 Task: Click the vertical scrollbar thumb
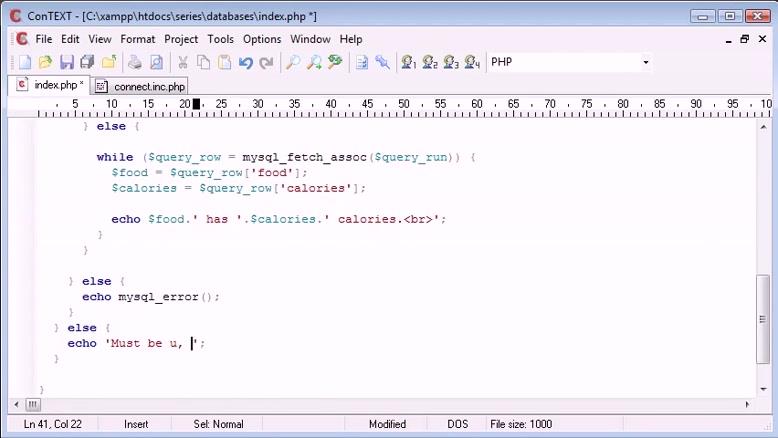tap(763, 319)
